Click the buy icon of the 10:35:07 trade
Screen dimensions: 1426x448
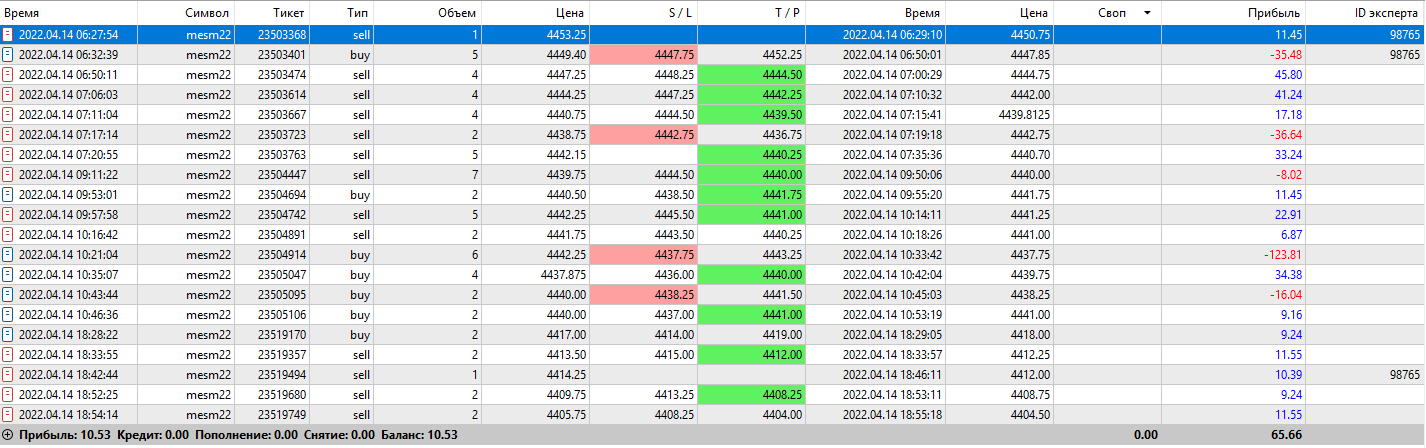[x=8, y=274]
